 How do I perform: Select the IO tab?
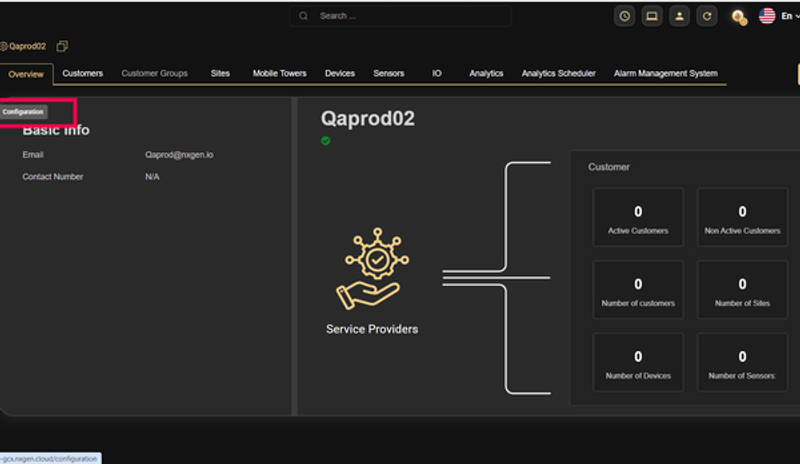(x=437, y=74)
